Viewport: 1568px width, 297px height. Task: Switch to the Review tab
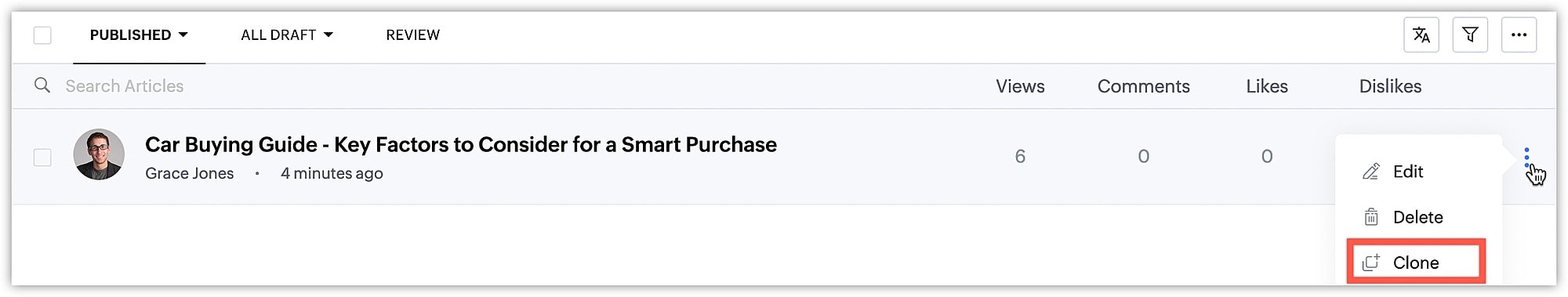[413, 35]
